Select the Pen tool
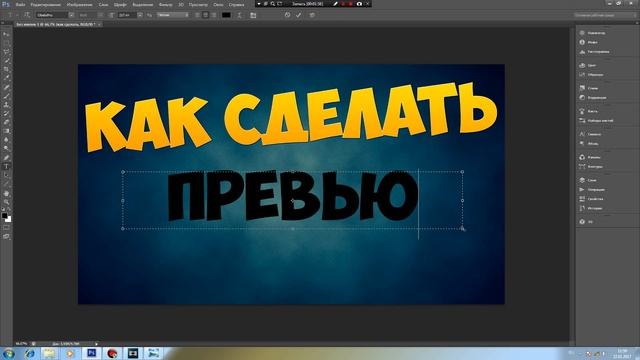Screen dimensions: 640x360 pyautogui.click(x=6, y=158)
